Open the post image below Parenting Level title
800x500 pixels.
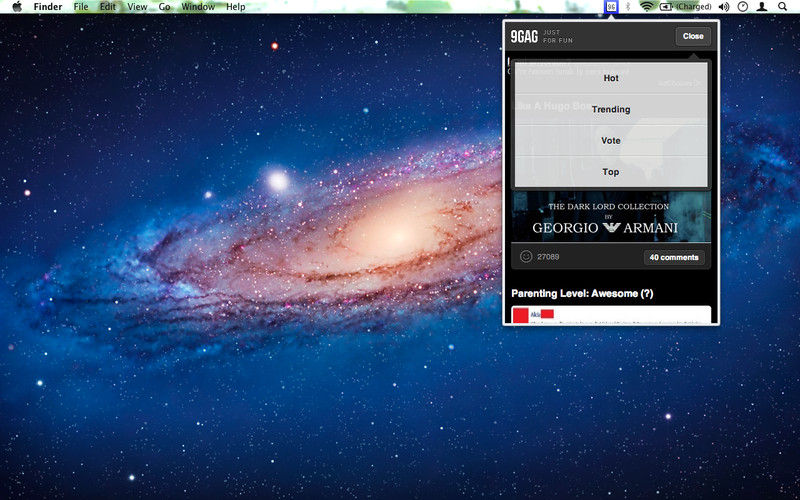tap(611, 314)
